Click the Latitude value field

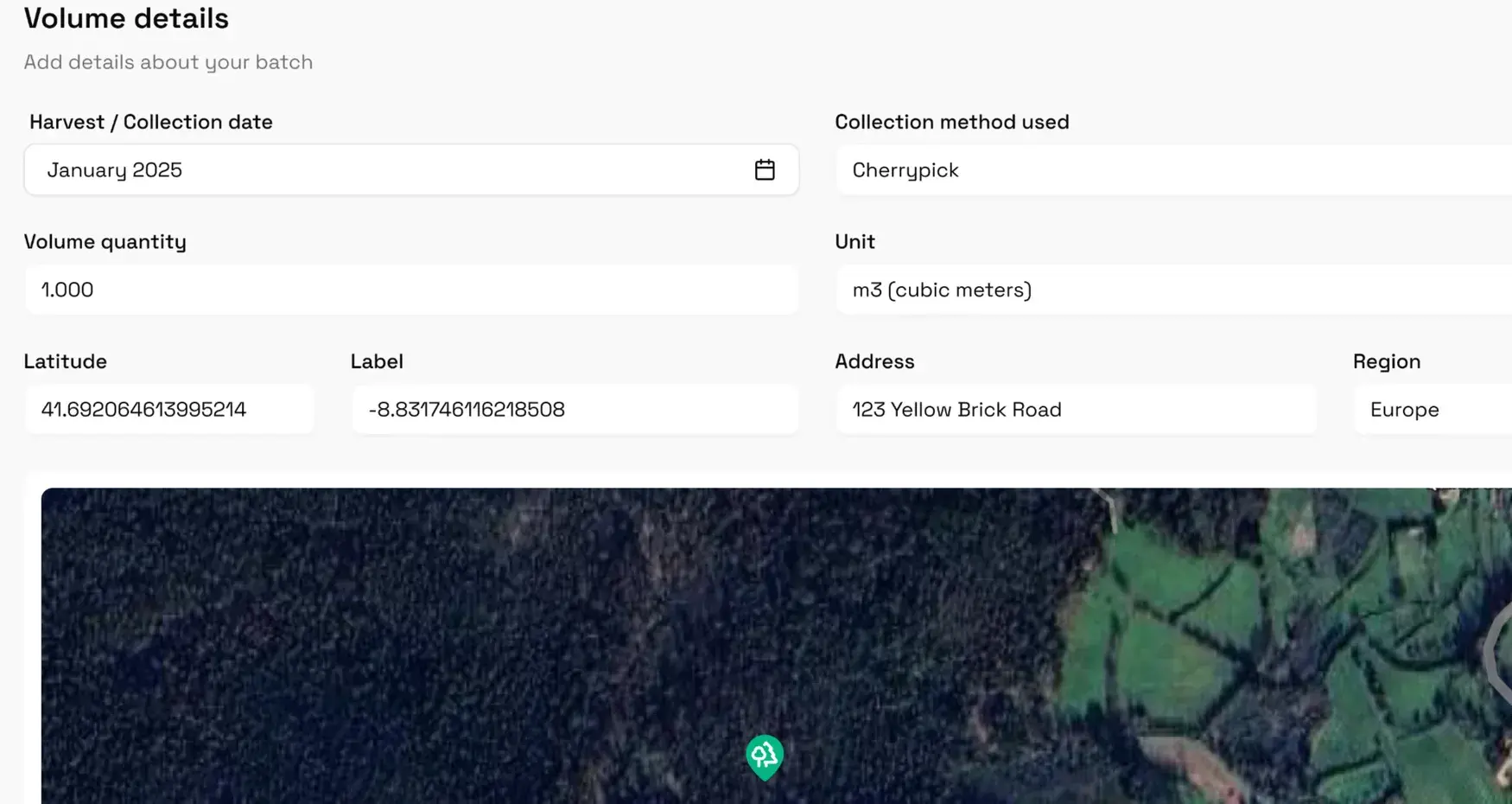169,409
